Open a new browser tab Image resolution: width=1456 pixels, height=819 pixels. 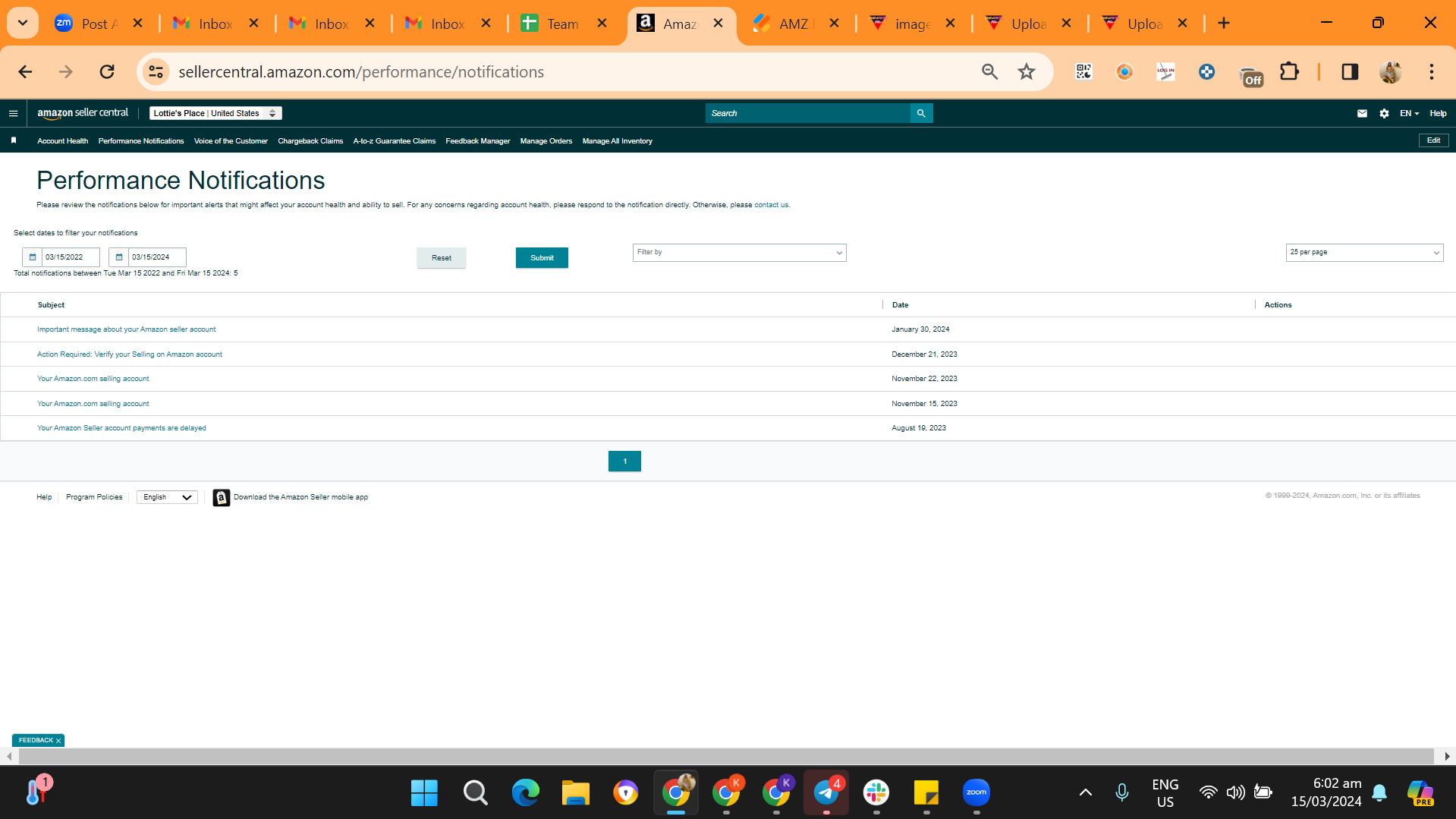[x=1224, y=24]
